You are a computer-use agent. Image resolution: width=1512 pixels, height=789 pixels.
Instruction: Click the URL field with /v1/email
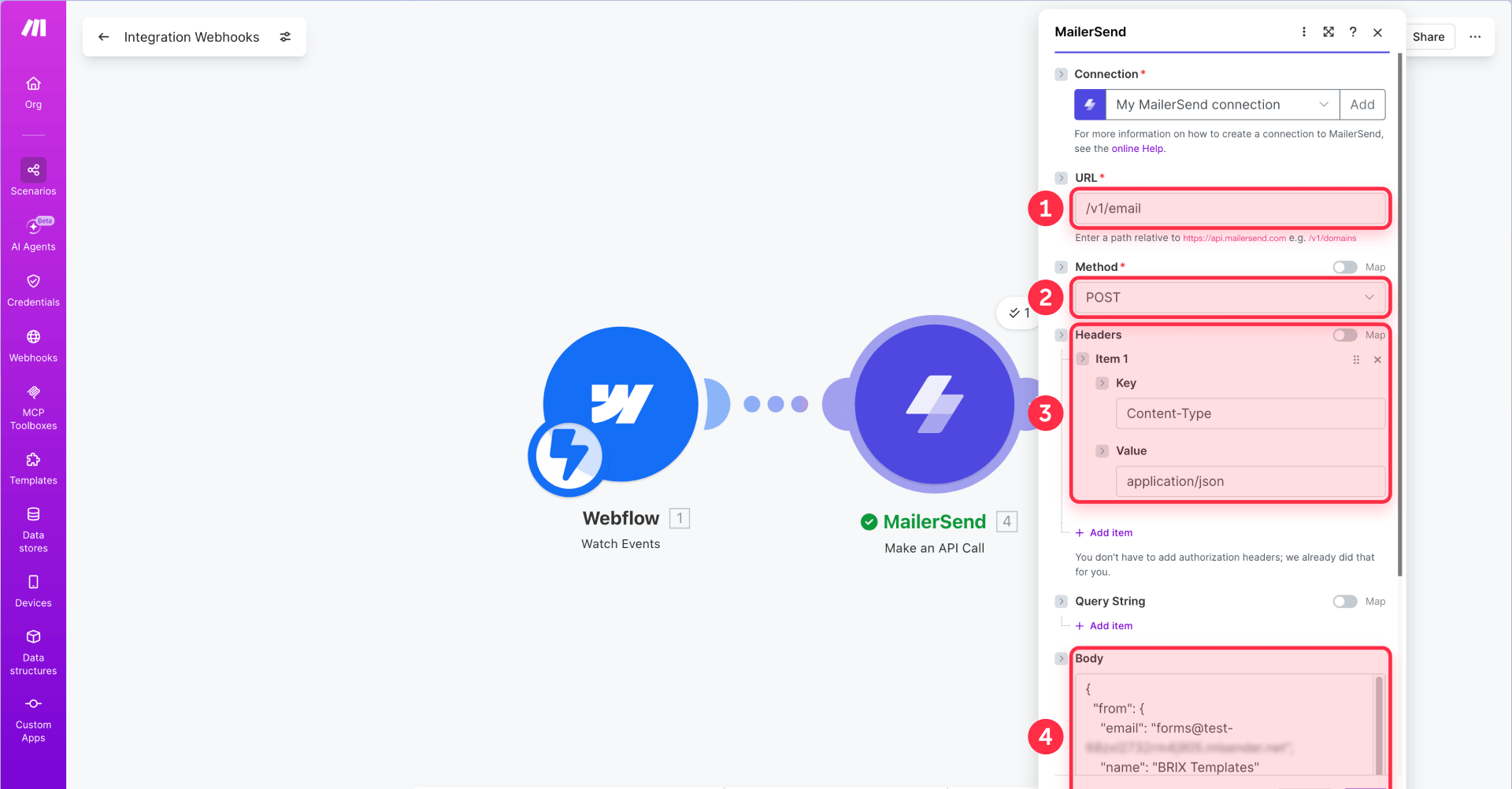(x=1229, y=209)
